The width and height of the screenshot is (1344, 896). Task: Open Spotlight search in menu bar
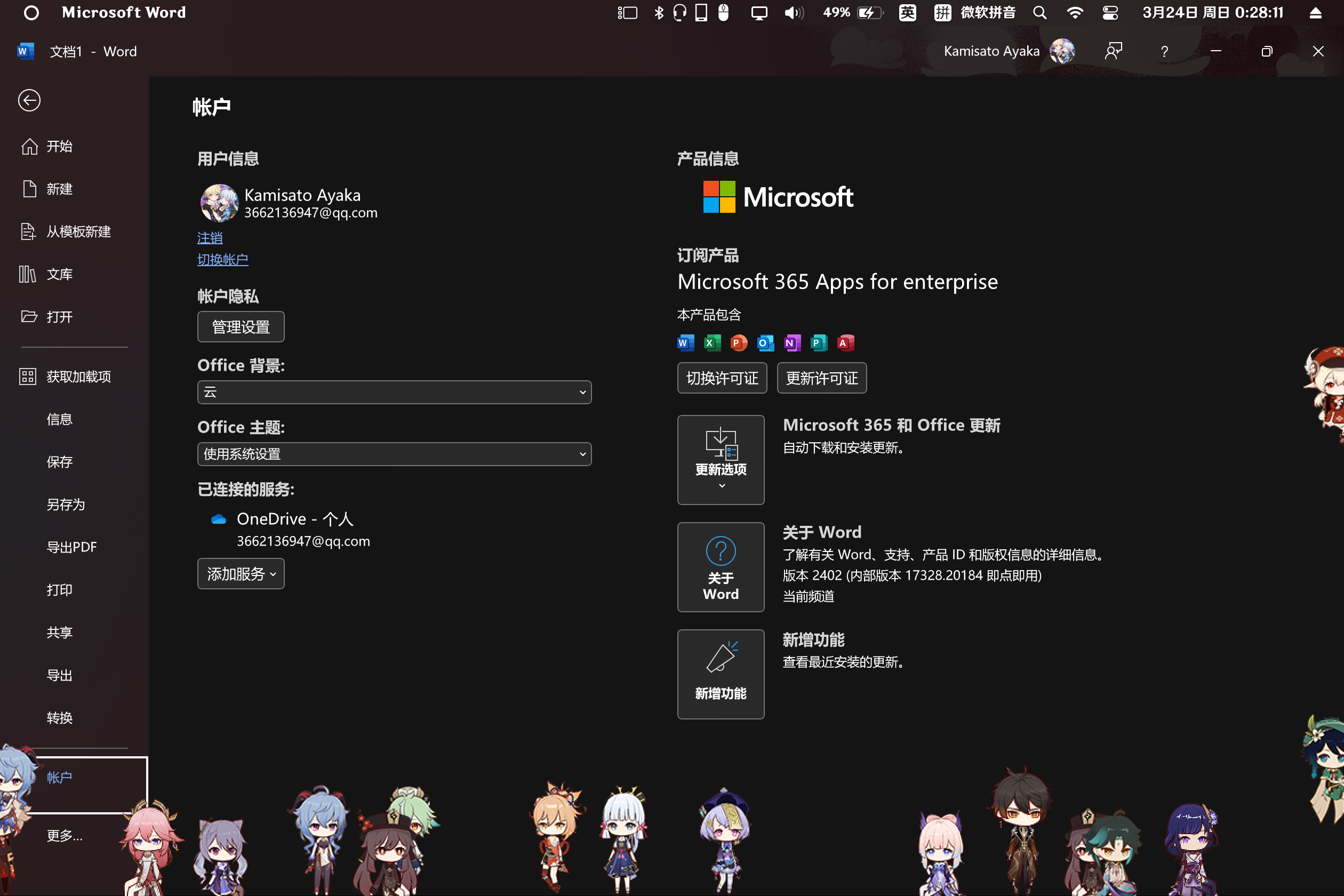1039,13
